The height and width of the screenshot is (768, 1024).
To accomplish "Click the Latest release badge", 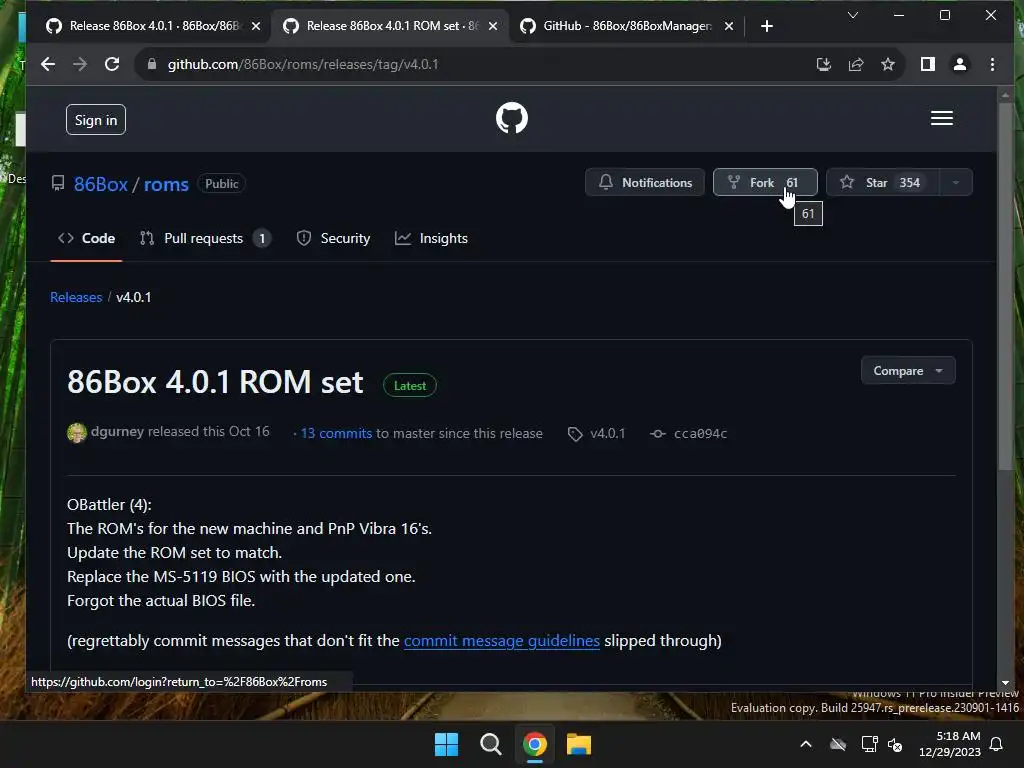I will coord(409,385).
